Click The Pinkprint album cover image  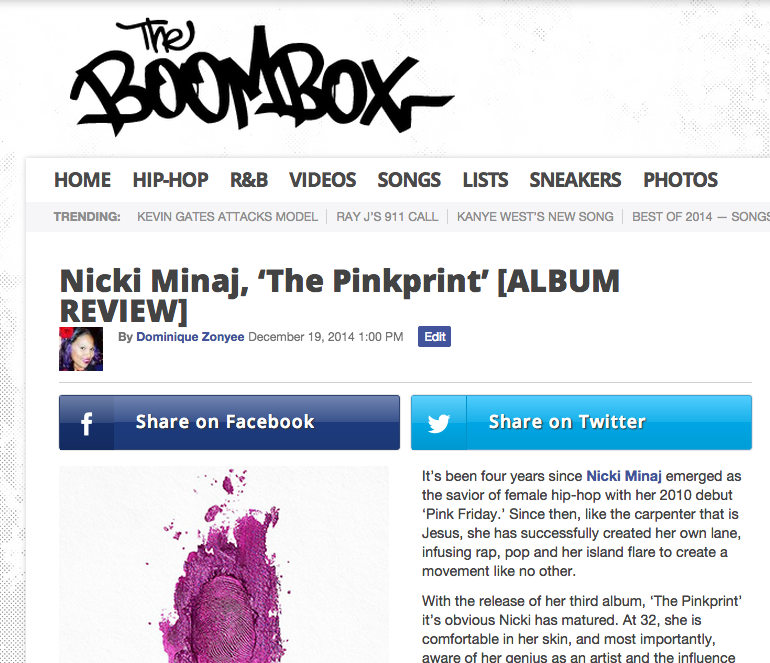point(224,565)
